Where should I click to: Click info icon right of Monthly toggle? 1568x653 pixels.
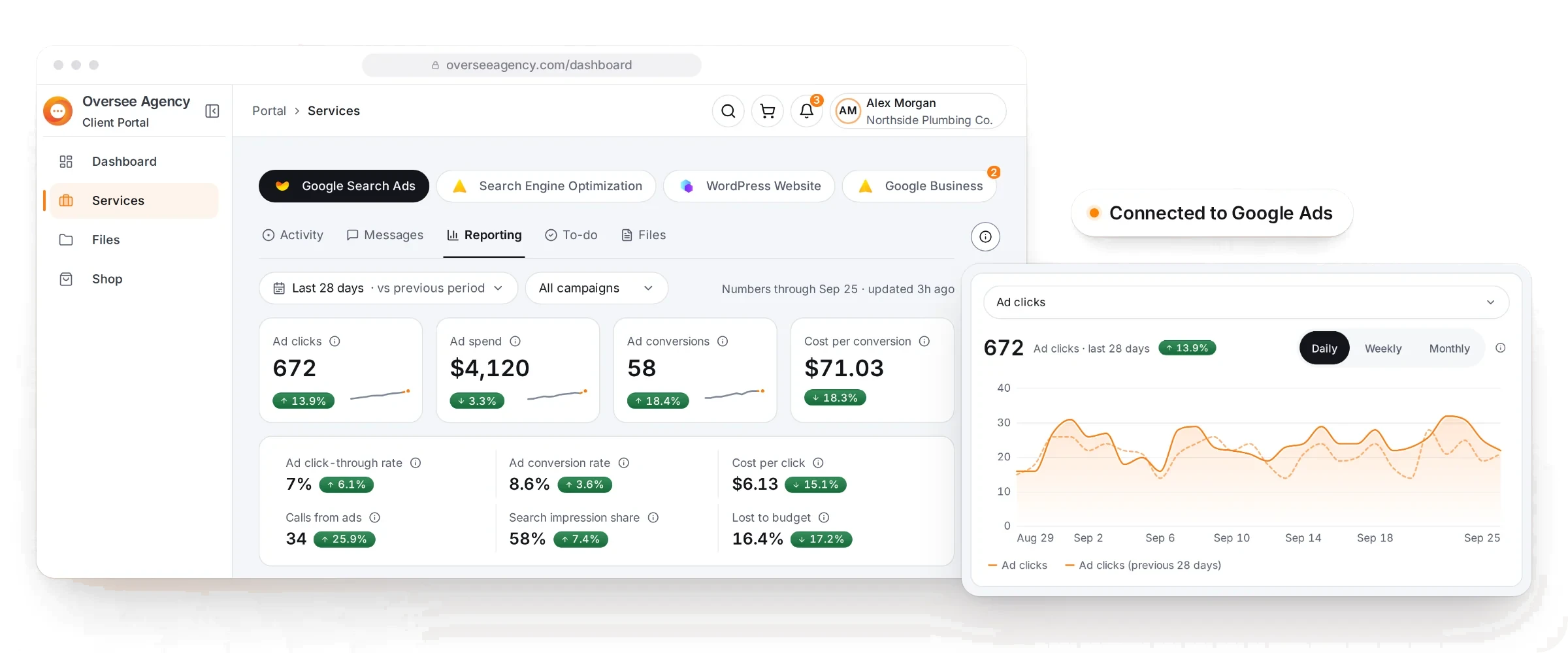(x=1501, y=348)
